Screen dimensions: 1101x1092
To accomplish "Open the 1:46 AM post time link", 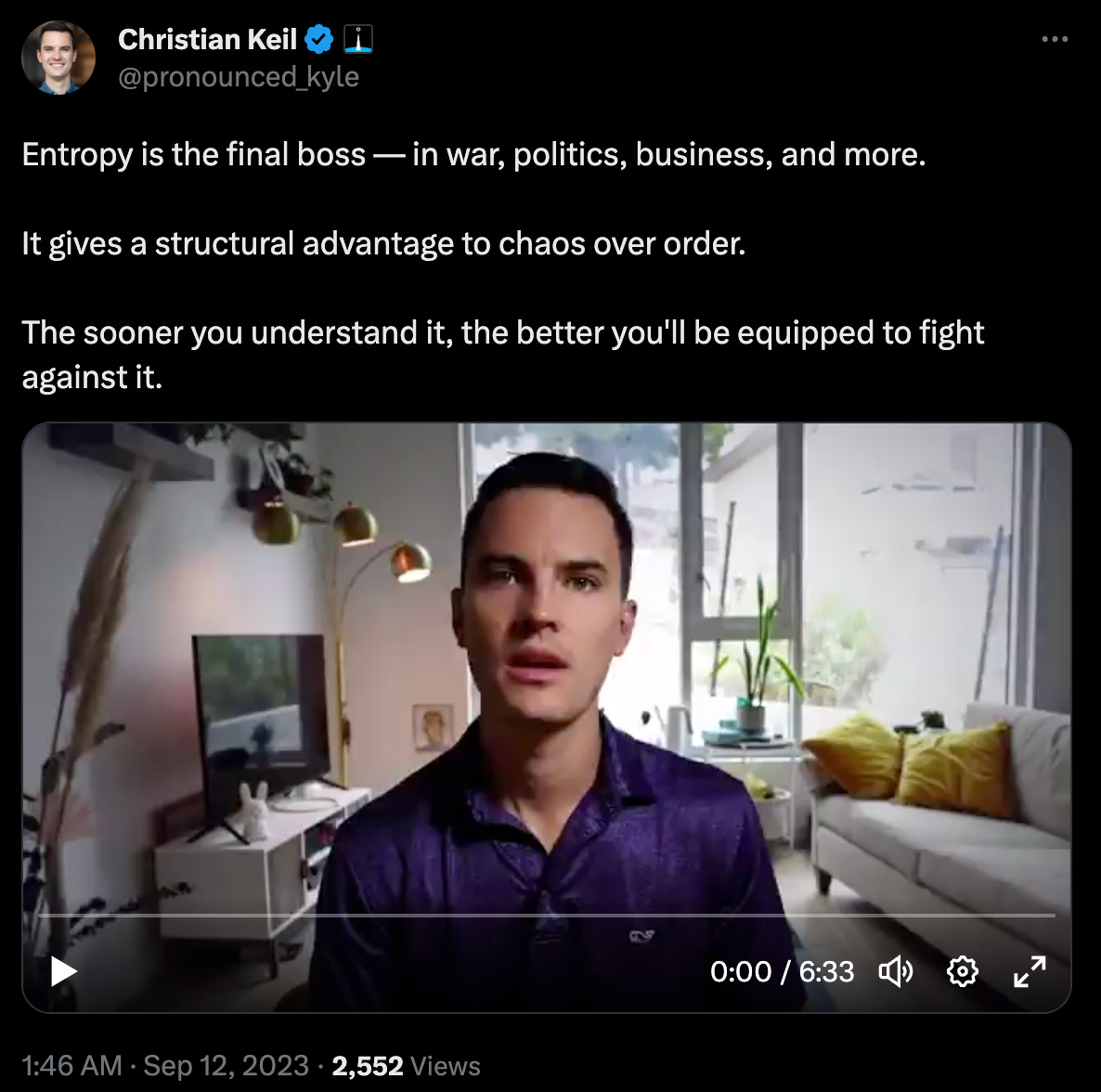I will click(71, 1066).
